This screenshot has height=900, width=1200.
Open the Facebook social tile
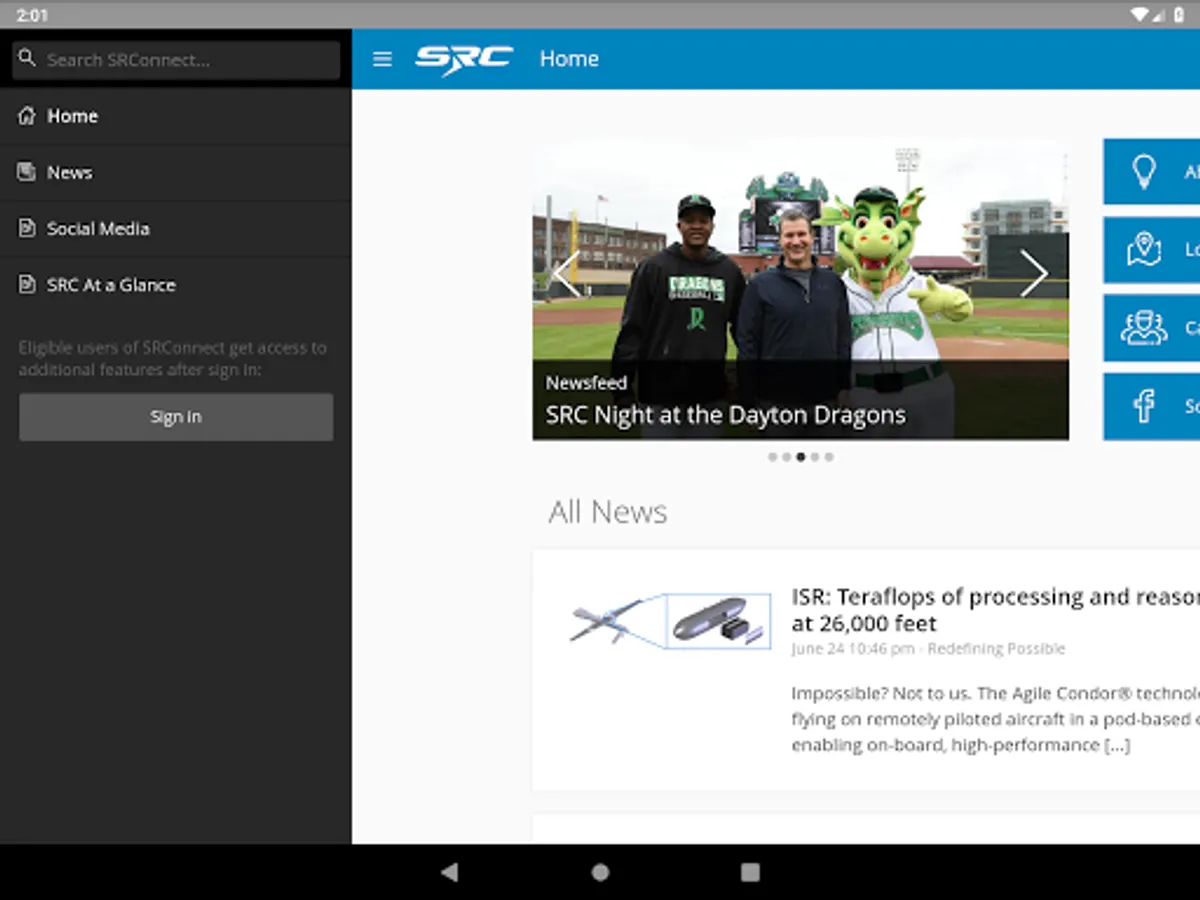click(x=1152, y=407)
